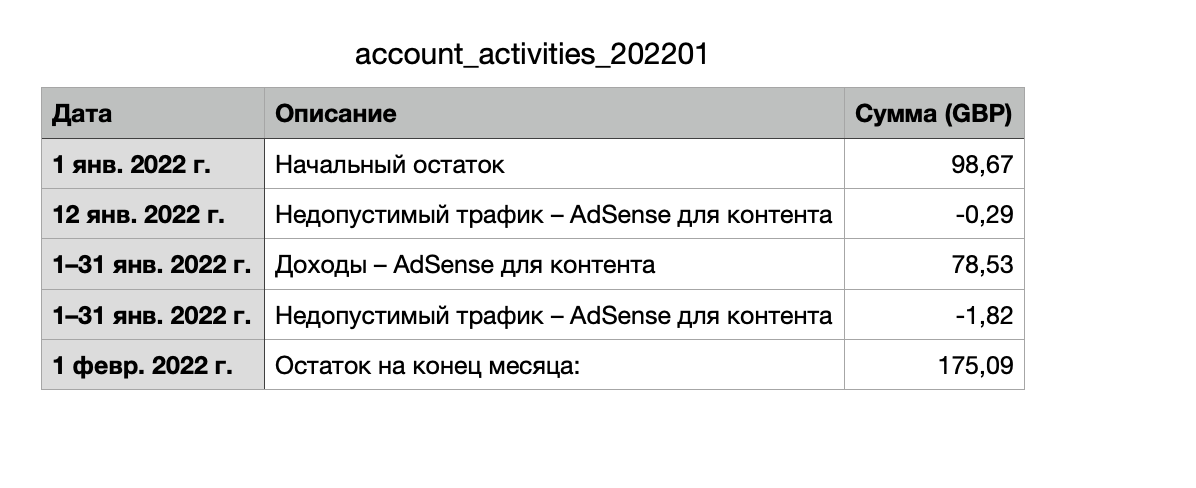Select the -0,29 amount cell
1196x488 pixels.
point(934,214)
